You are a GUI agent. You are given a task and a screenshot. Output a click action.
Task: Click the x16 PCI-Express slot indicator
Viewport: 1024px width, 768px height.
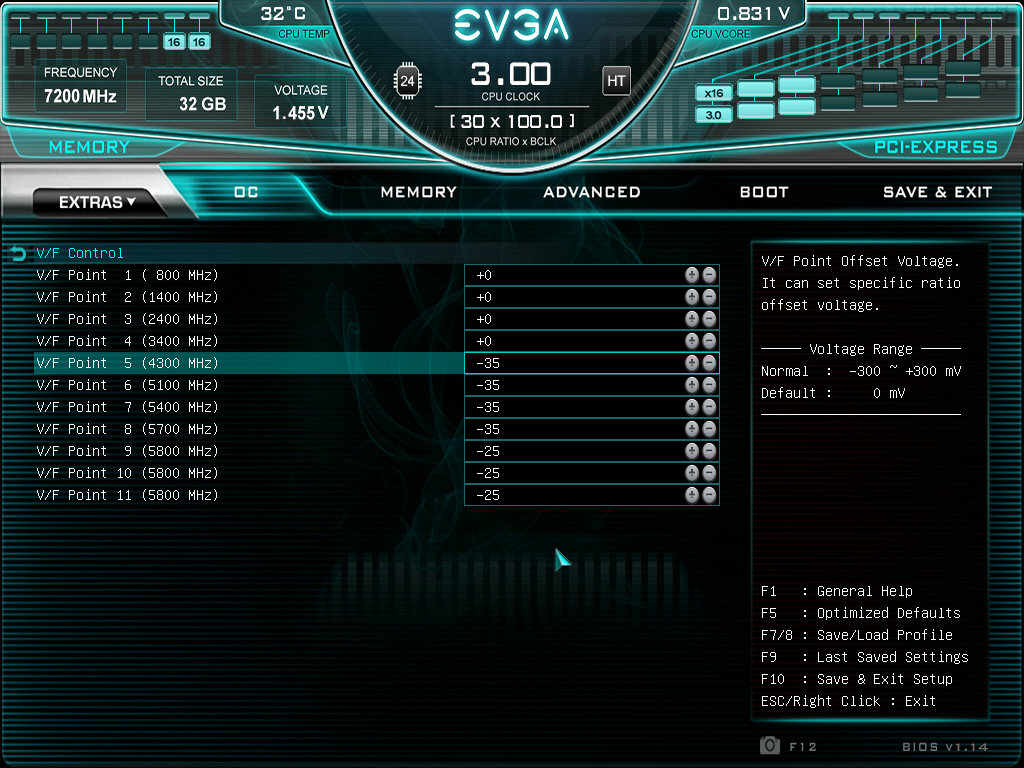[x=713, y=93]
